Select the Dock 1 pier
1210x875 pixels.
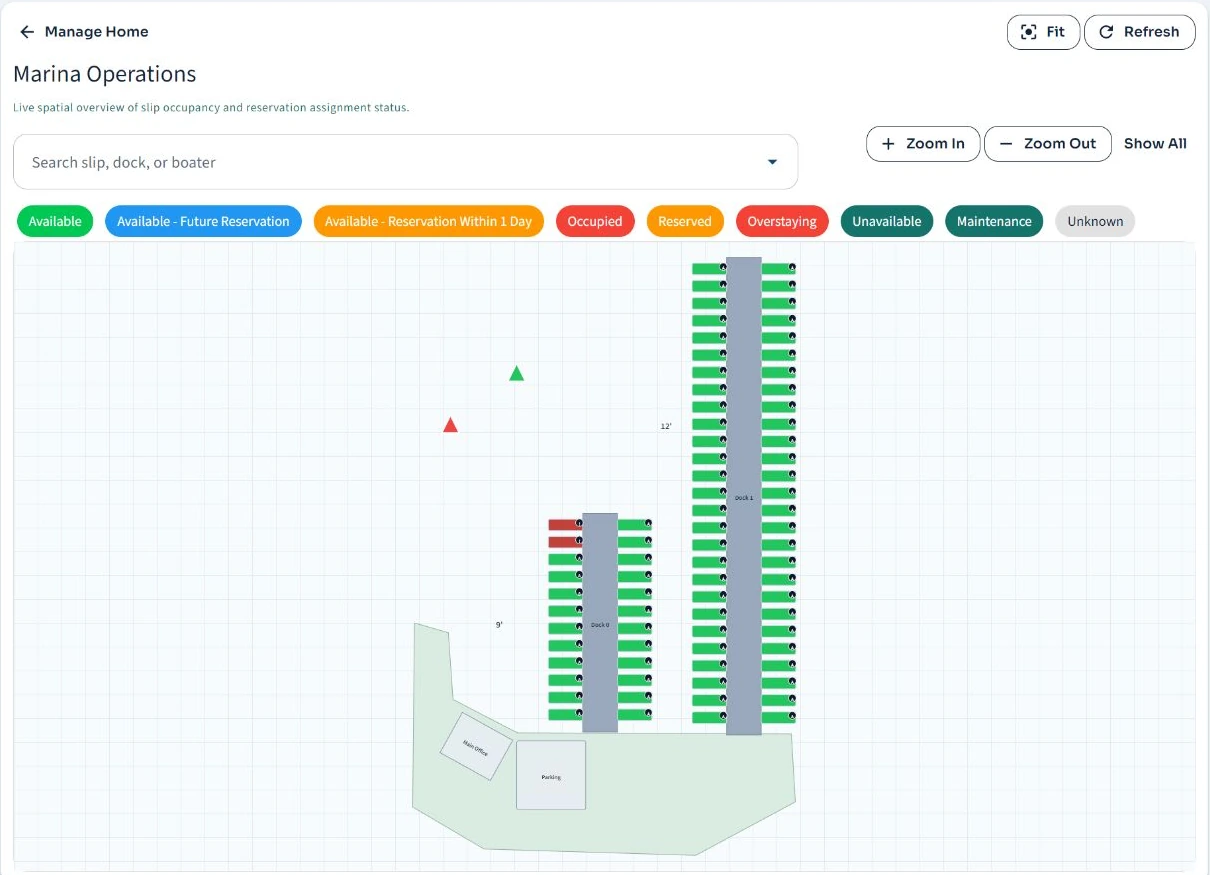point(744,496)
